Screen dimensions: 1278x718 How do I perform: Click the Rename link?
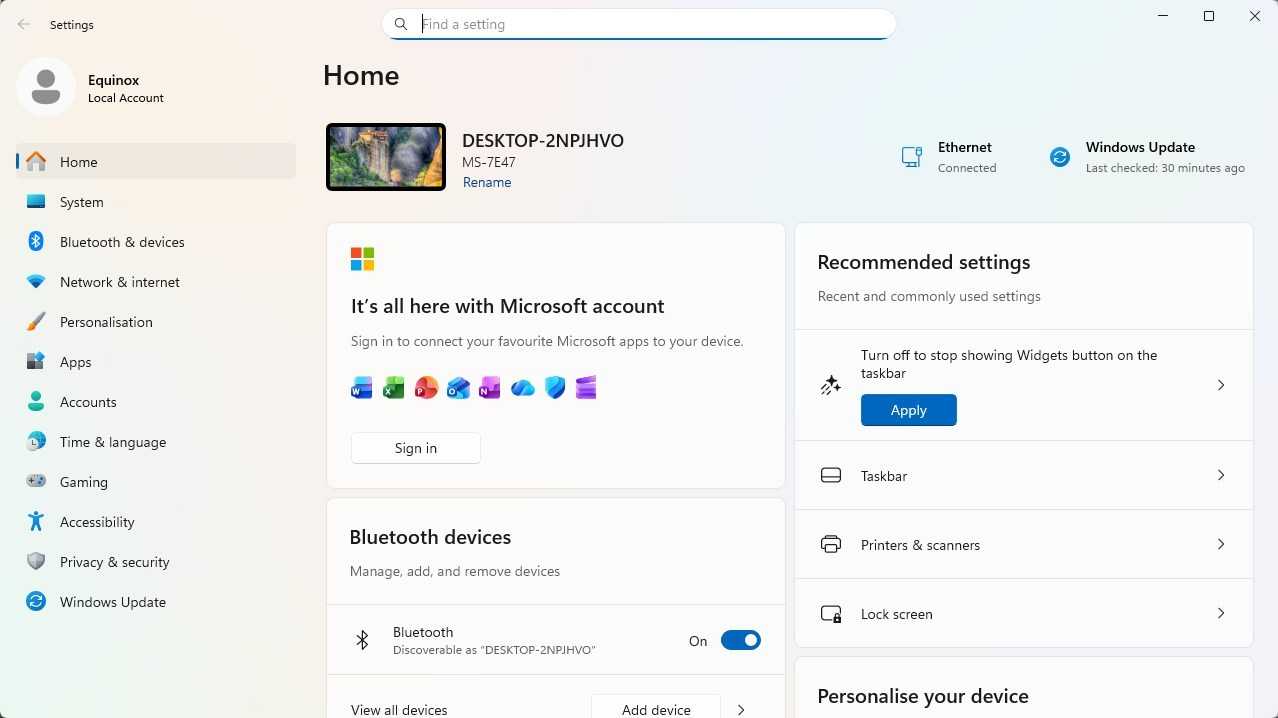(487, 182)
